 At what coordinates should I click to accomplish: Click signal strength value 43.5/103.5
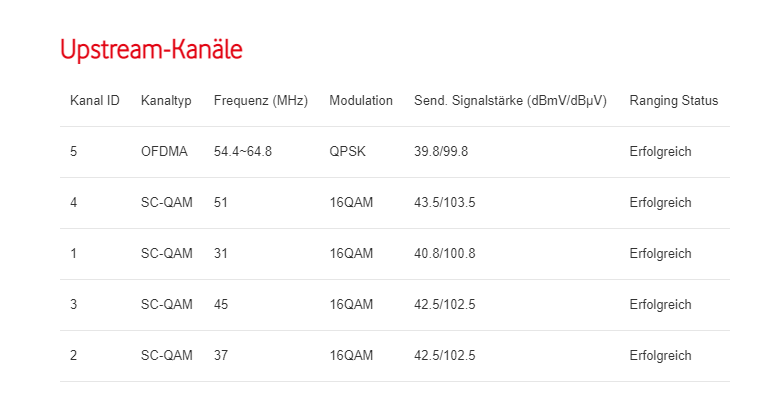pyautogui.click(x=444, y=203)
